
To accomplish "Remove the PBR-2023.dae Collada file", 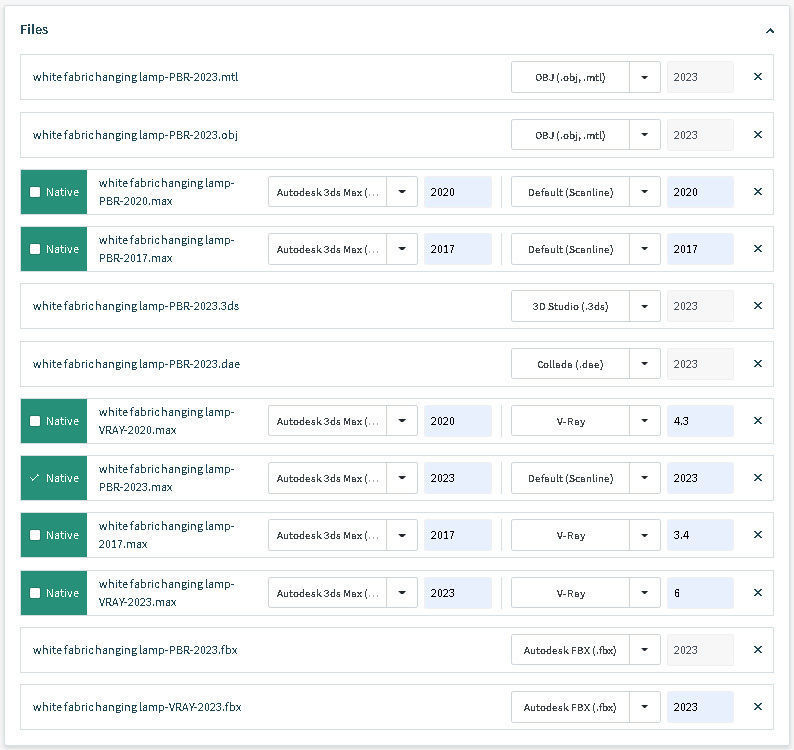I will pyautogui.click(x=757, y=364).
